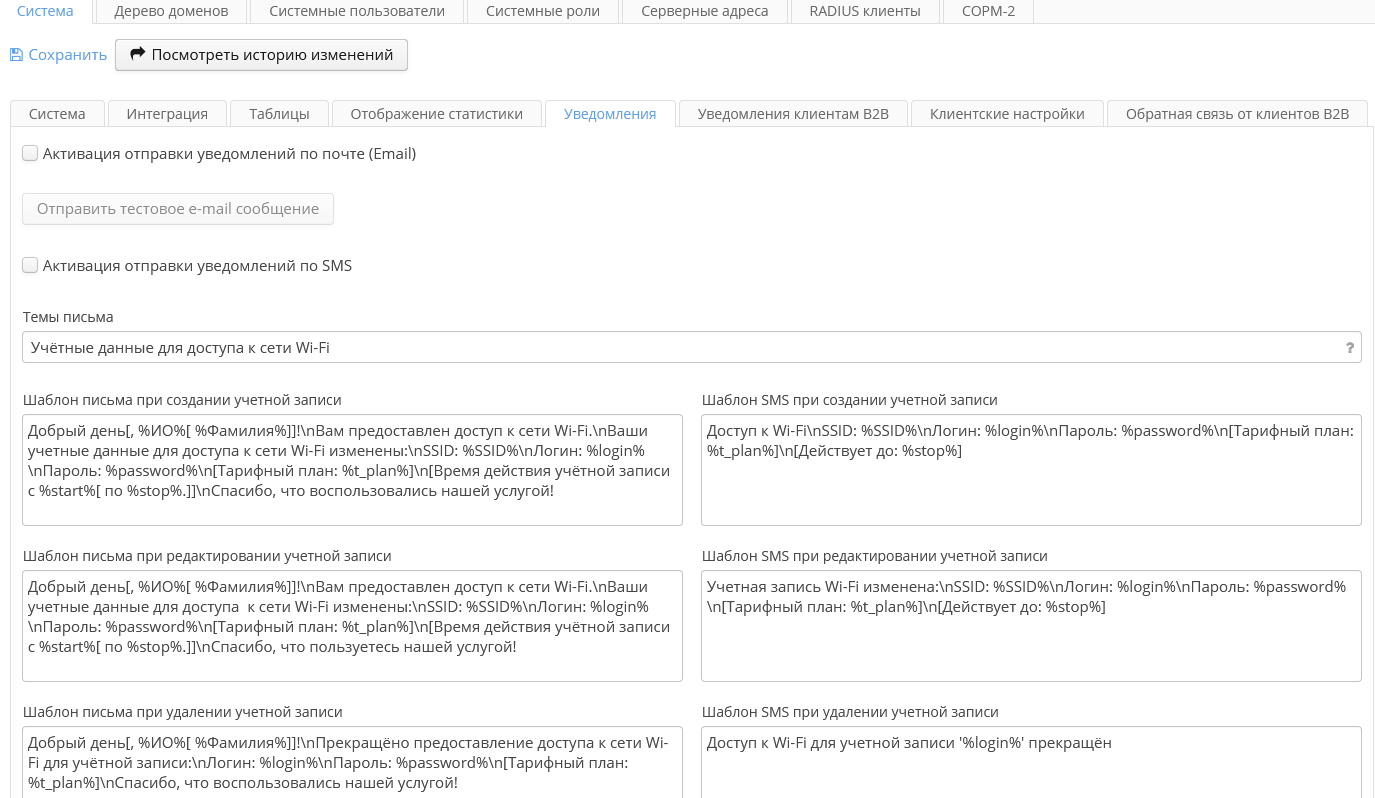This screenshot has width=1375, height=798.
Task: Click the Темы письма input field
Action: tap(680, 348)
